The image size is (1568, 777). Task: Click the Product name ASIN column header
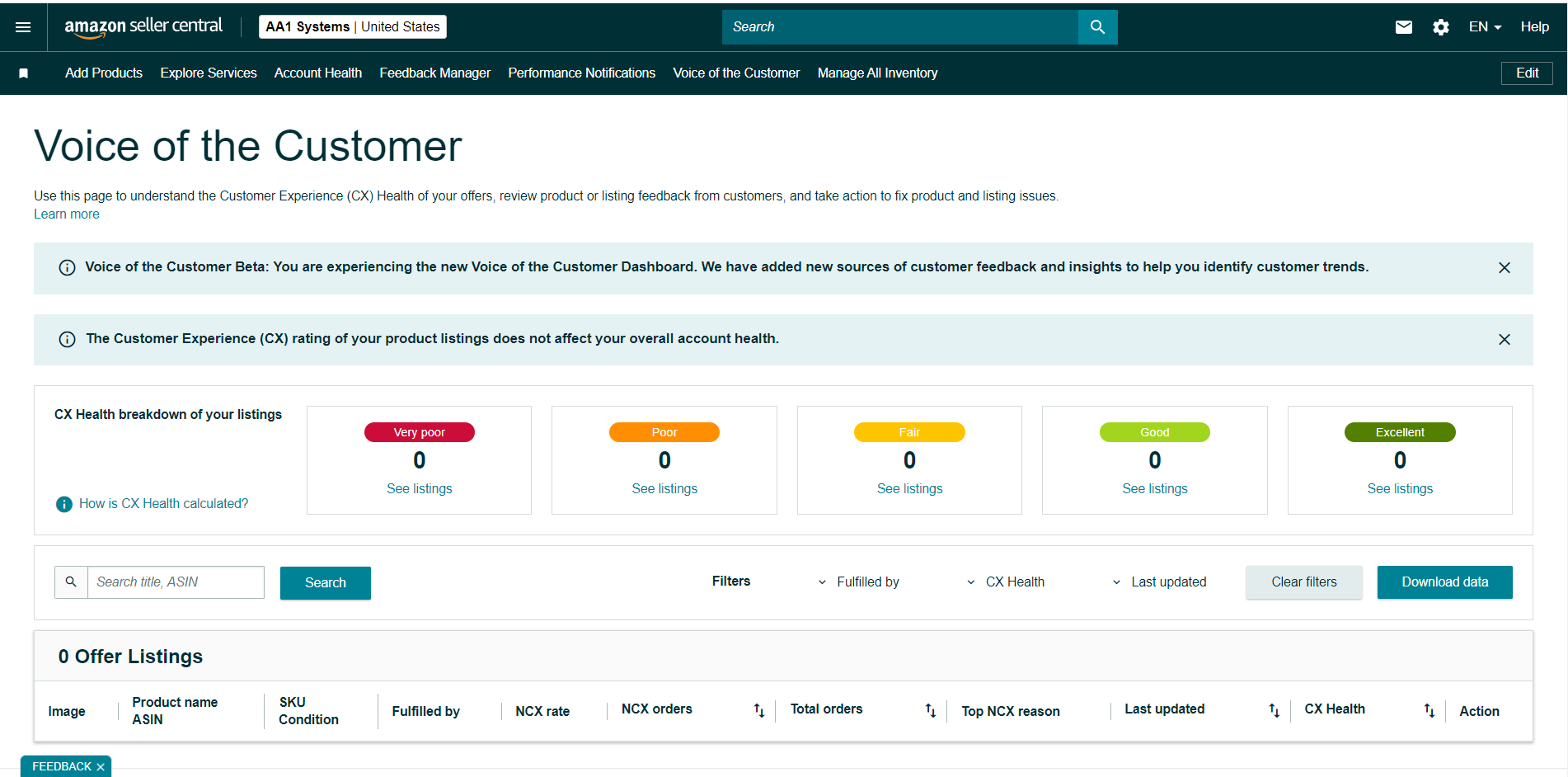pos(175,711)
